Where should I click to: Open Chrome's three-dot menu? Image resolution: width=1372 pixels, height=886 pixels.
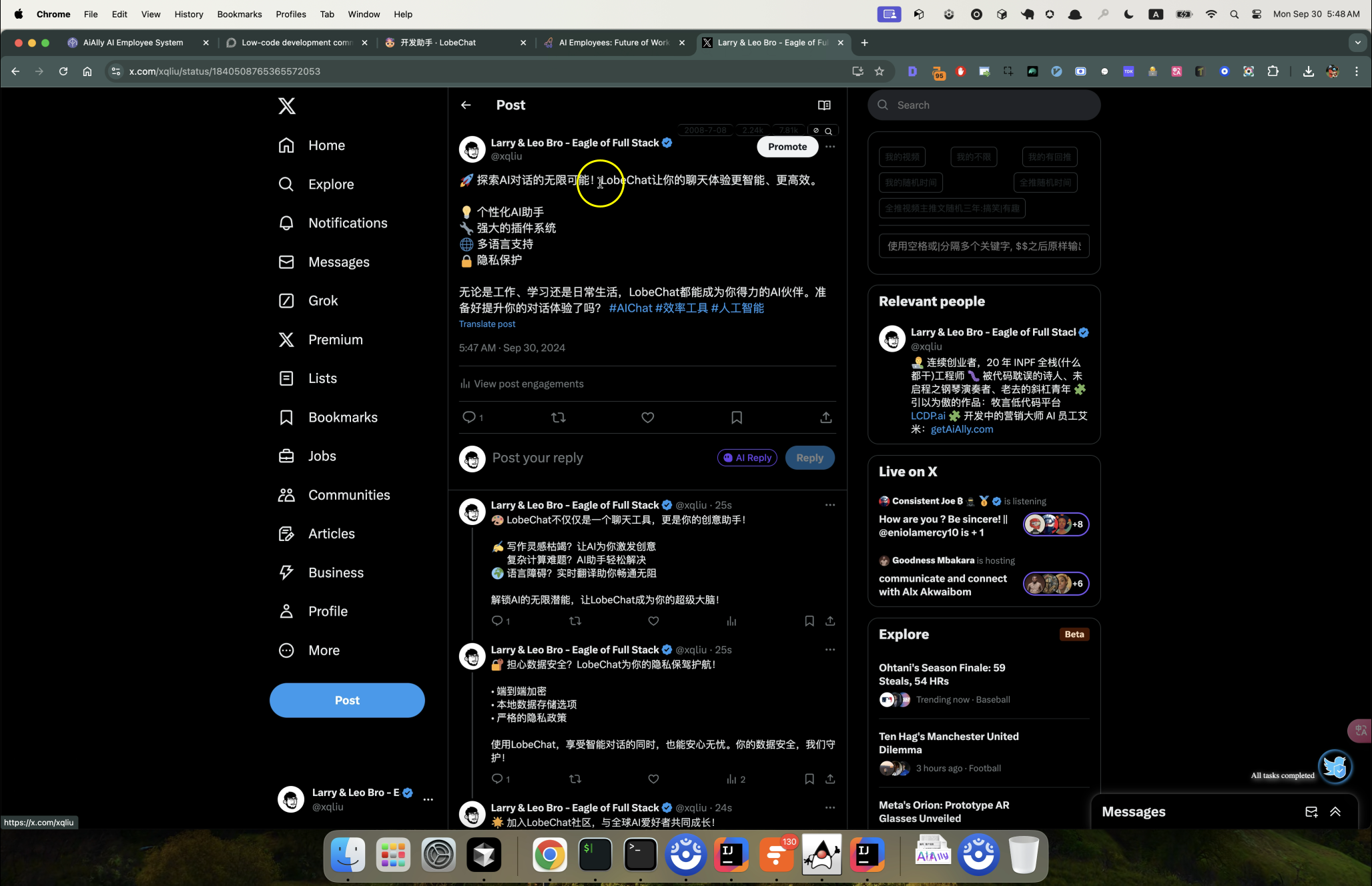click(1357, 71)
